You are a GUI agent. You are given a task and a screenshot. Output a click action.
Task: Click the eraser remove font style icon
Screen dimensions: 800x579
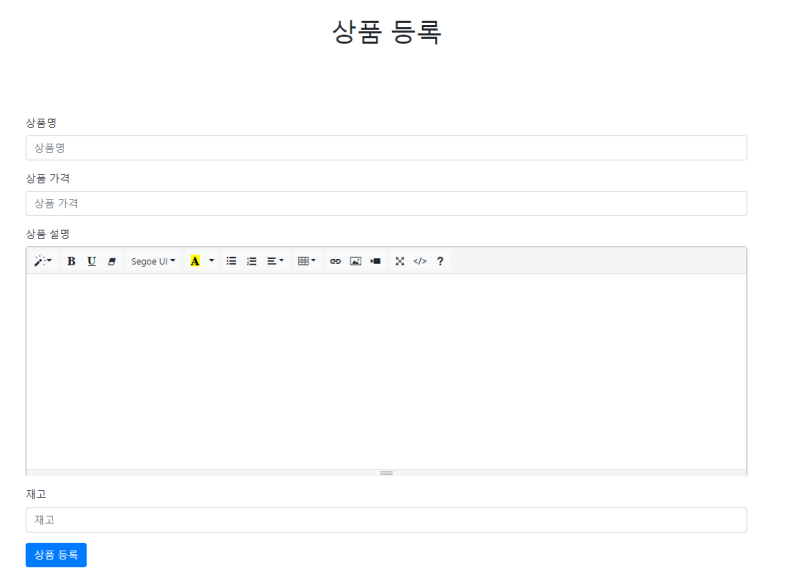(x=111, y=261)
